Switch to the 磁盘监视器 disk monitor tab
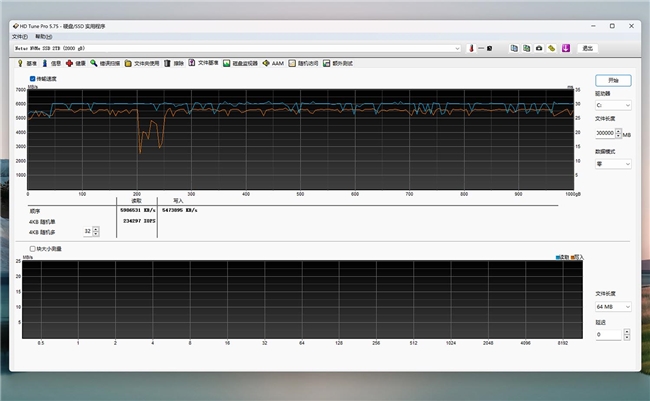Viewport: 650px width, 401px height. [x=240, y=63]
